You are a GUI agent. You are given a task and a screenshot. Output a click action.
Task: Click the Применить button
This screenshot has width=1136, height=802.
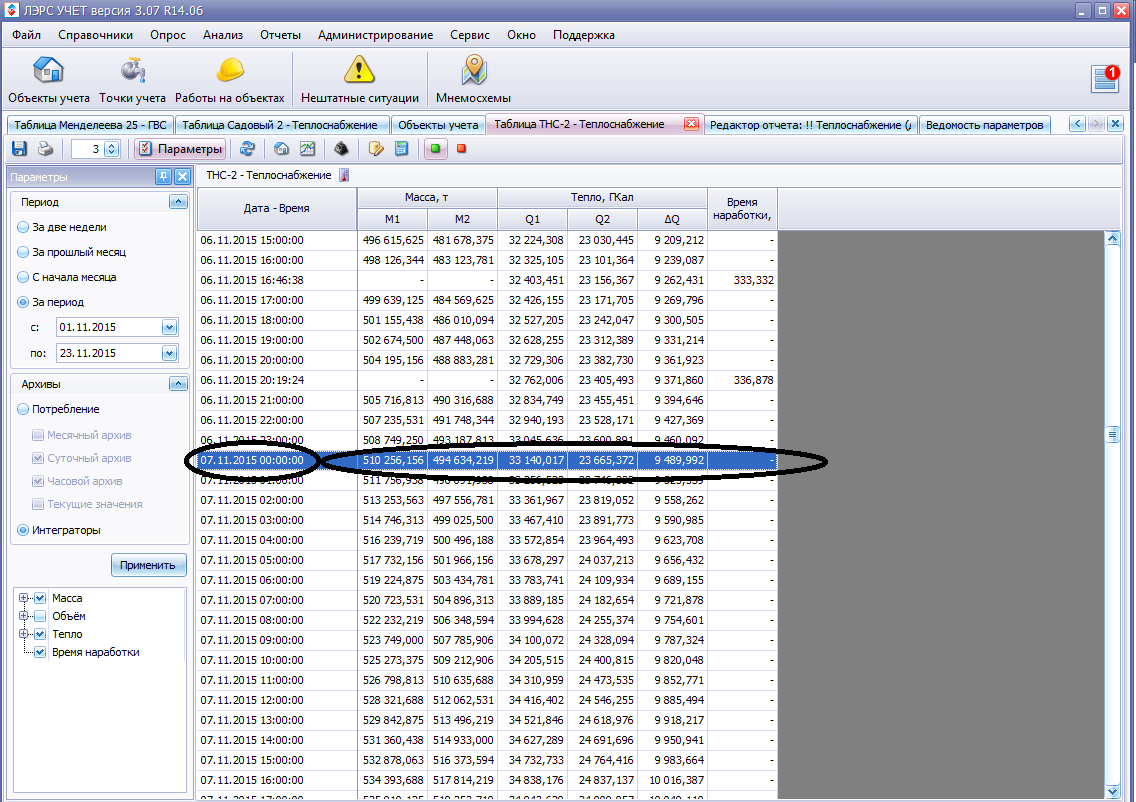click(x=148, y=565)
